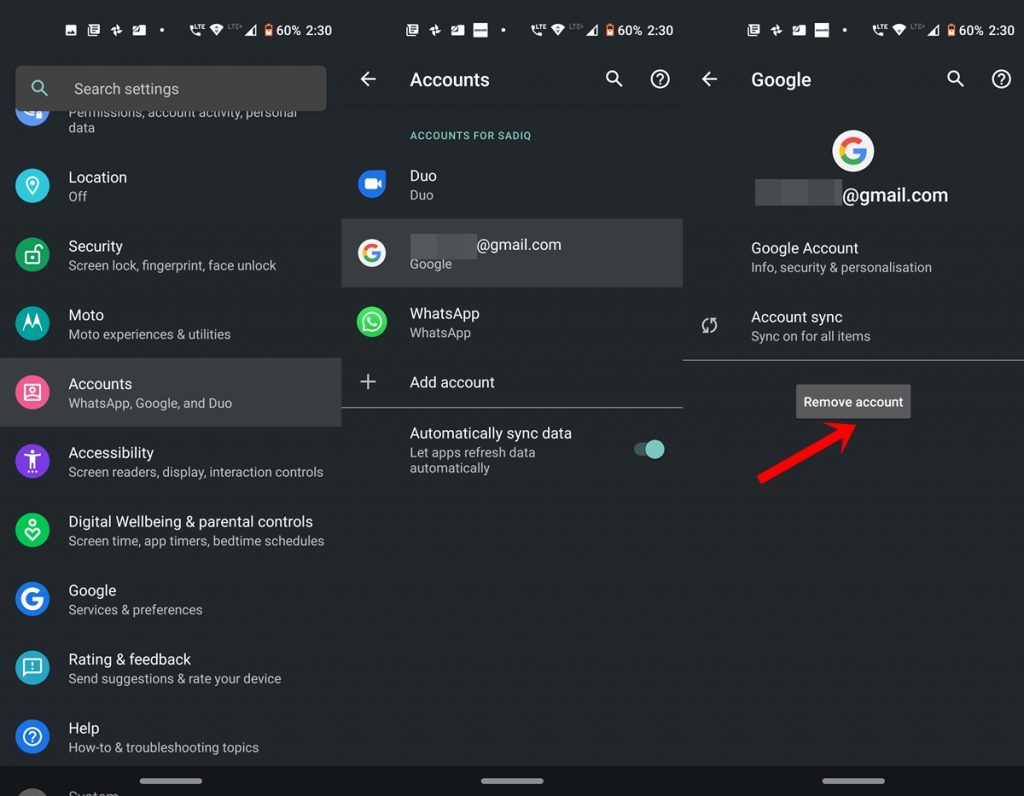Go back from Accounts screen
Screen dimensions: 1024x796
click(x=368, y=79)
